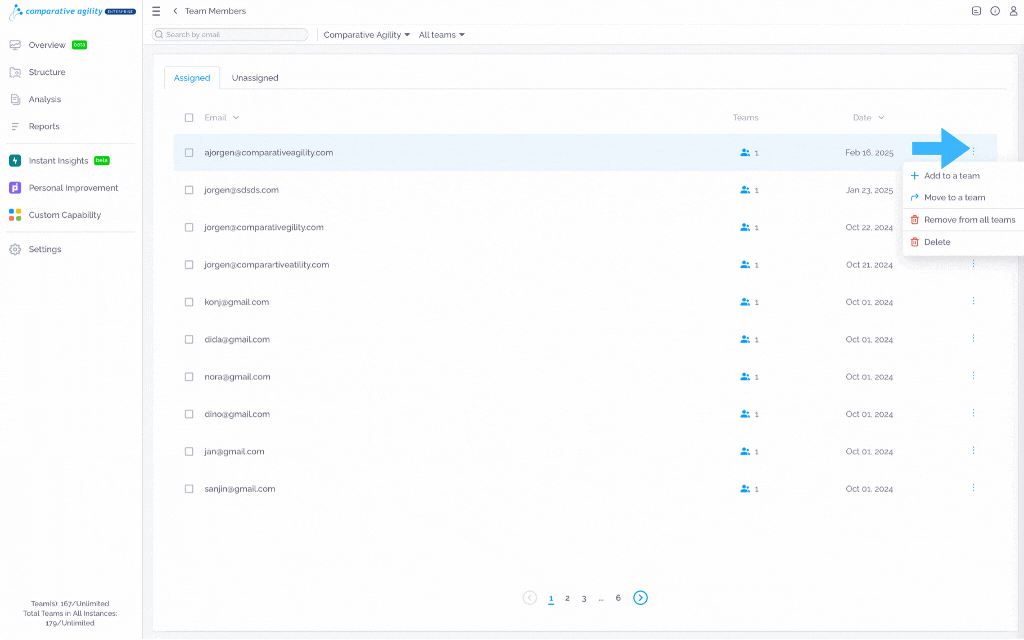Tick checkbox for ajorgen@comparativeagility.com
Image resolution: width=1024 pixels, height=640 pixels.
pyautogui.click(x=189, y=153)
